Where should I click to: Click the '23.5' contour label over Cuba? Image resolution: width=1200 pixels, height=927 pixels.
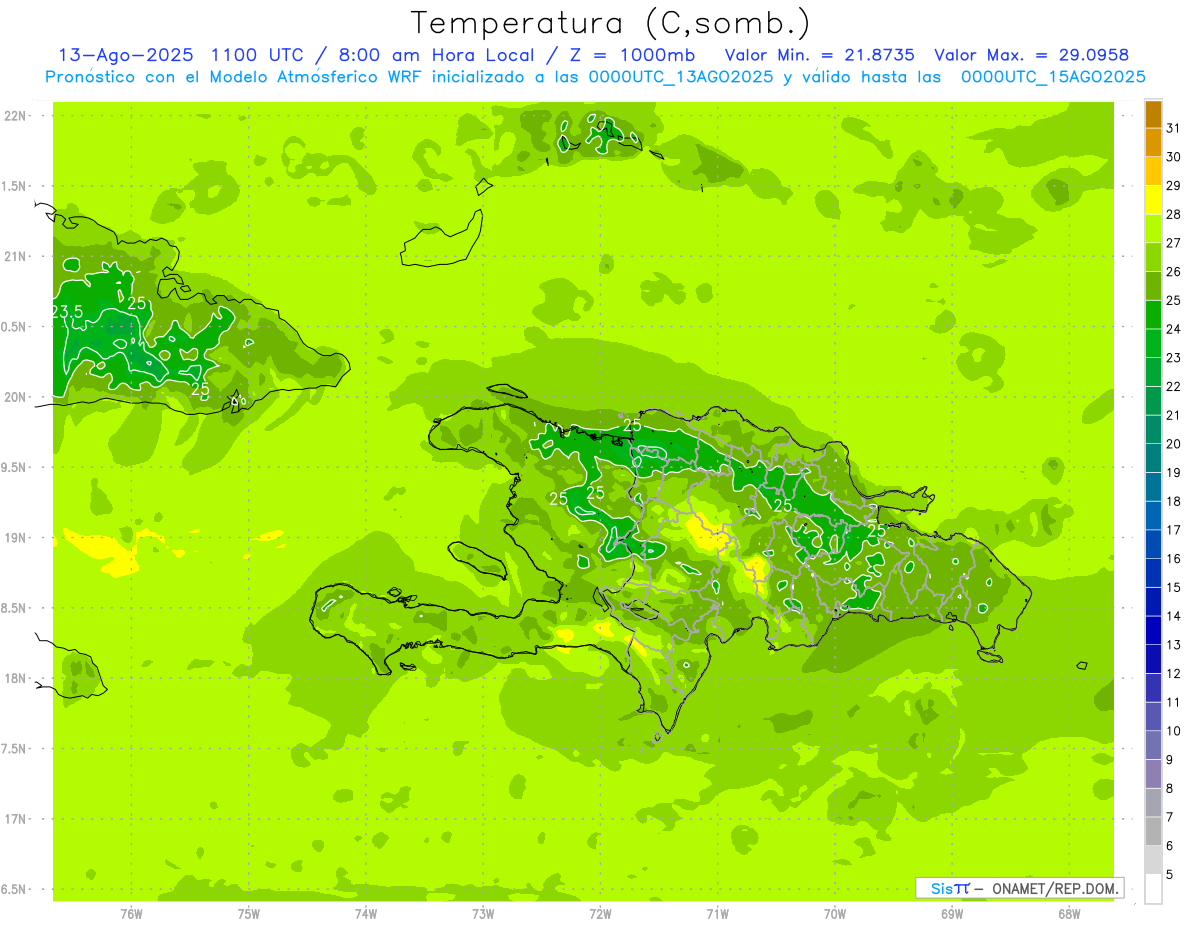[x=67, y=312]
